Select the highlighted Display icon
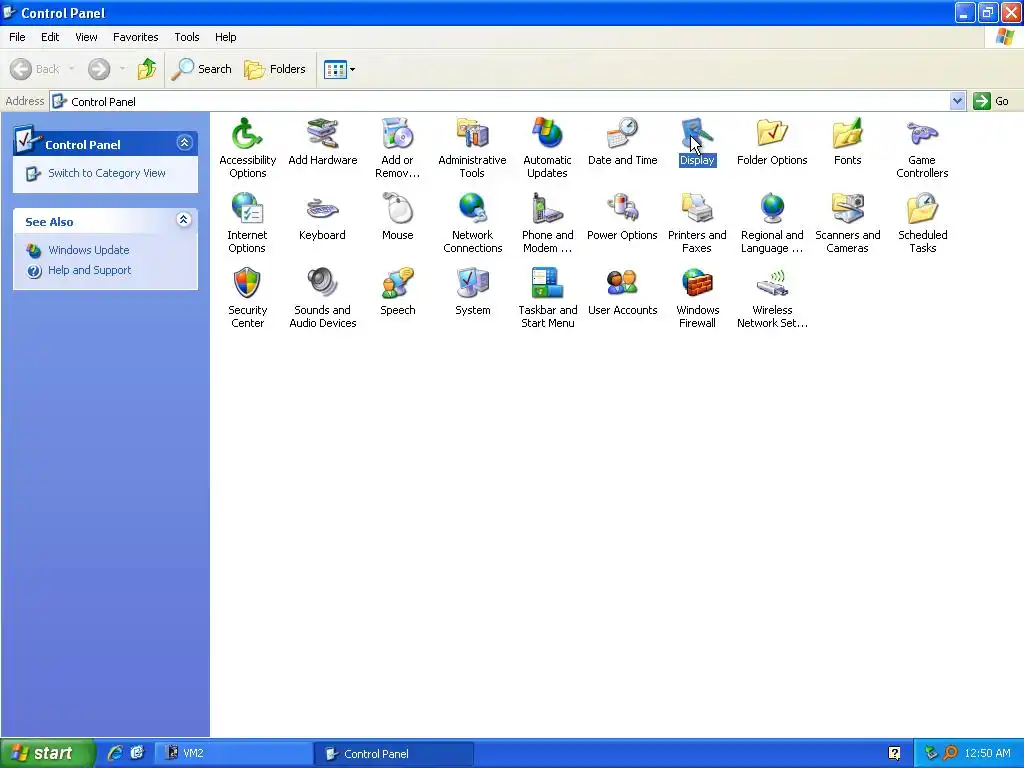The width and height of the screenshot is (1024, 768). [697, 141]
